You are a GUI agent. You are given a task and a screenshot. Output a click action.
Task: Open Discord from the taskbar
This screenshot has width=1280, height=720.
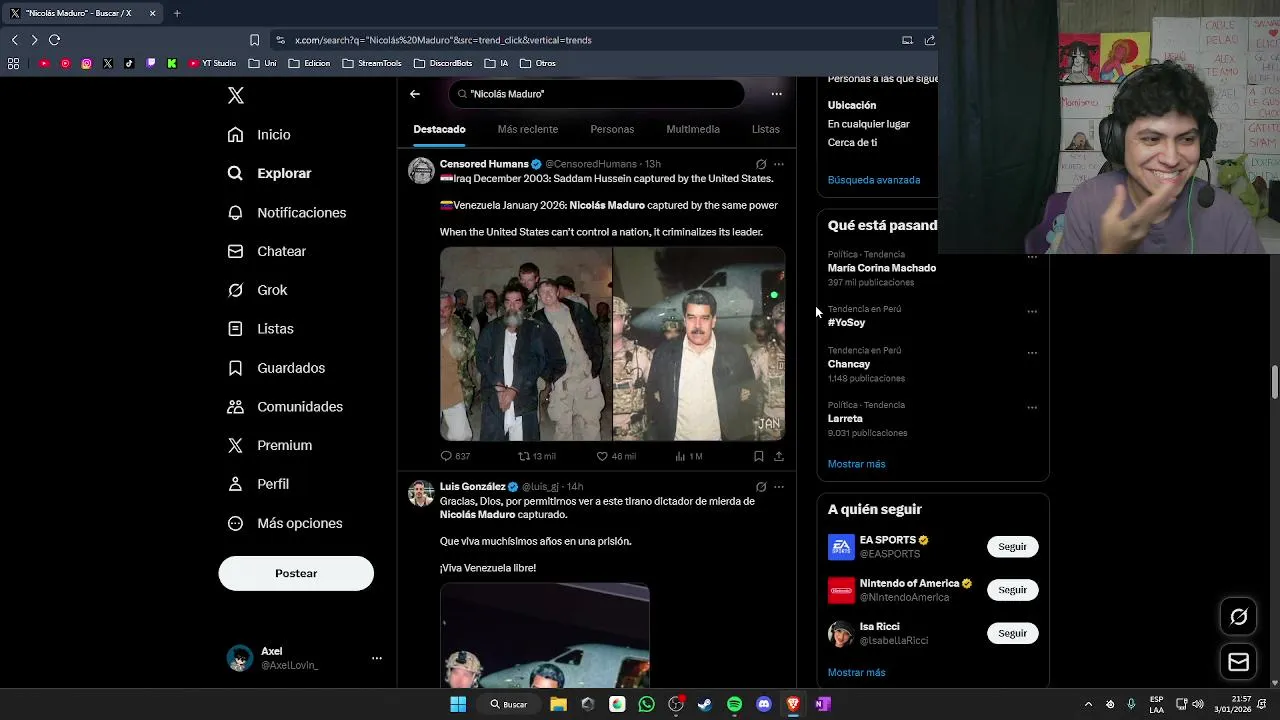(x=764, y=704)
